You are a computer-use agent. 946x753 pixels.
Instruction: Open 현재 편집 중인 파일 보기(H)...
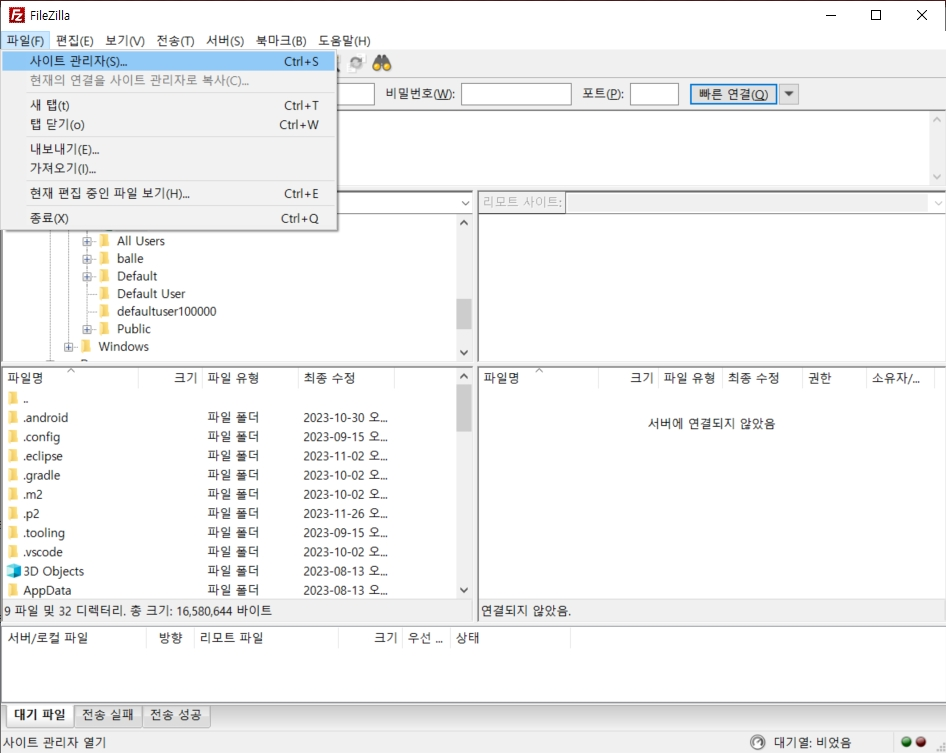click(x=169, y=194)
